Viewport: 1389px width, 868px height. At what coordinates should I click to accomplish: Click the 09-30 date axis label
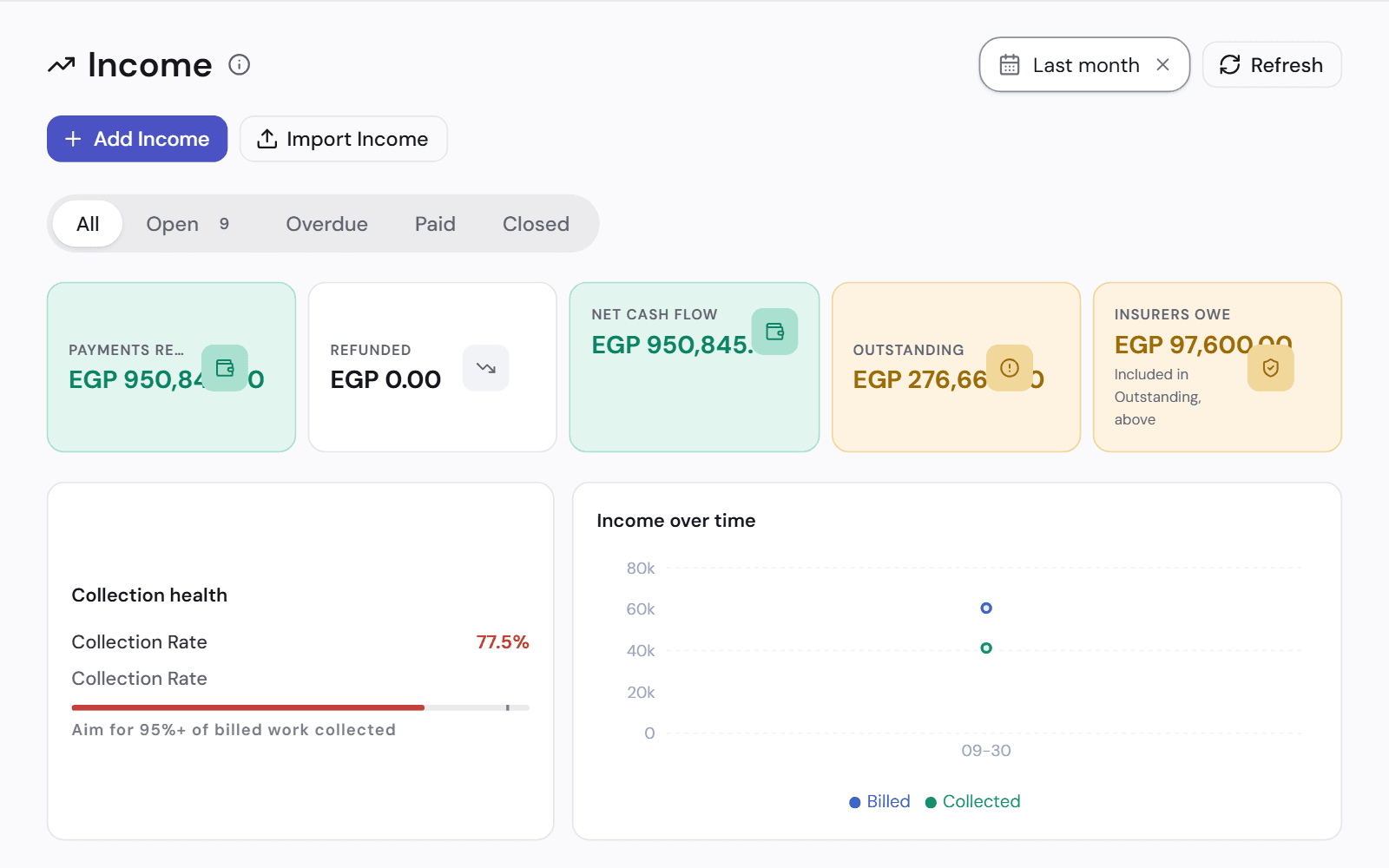(986, 751)
